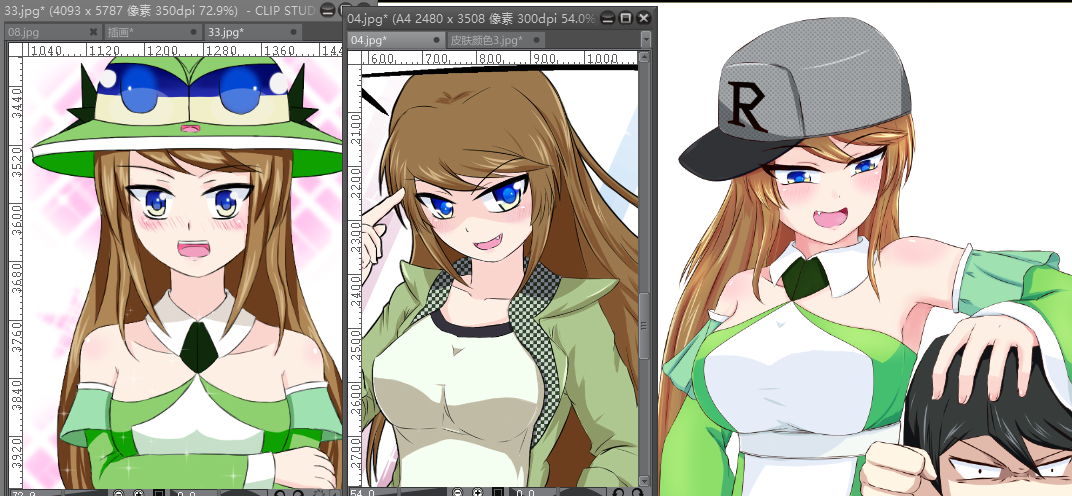Screen dimensions: 1072x496
Task: Close the 04.jpg window
Action: [x=643, y=18]
